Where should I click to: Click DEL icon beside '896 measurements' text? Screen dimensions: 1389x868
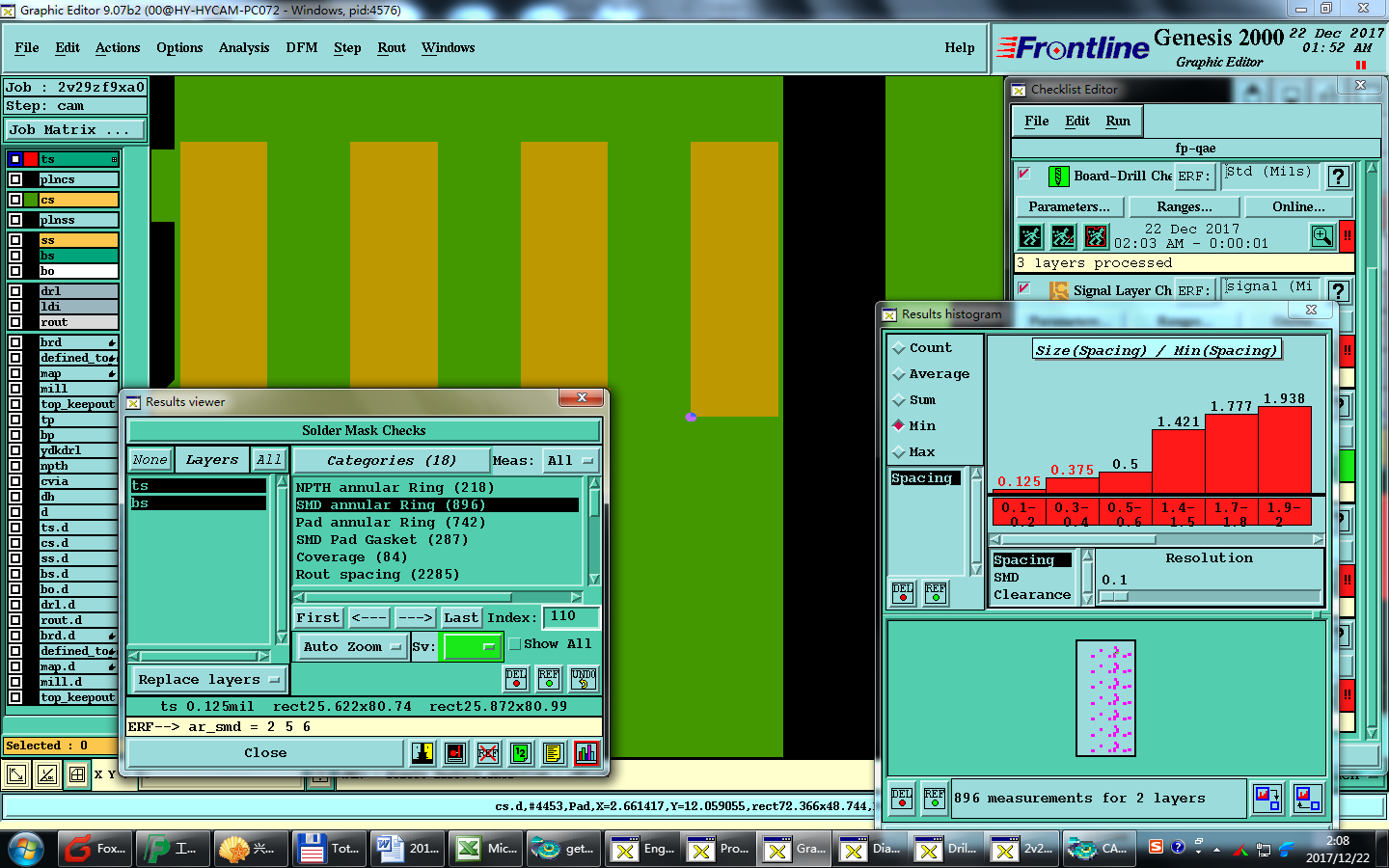click(x=902, y=798)
